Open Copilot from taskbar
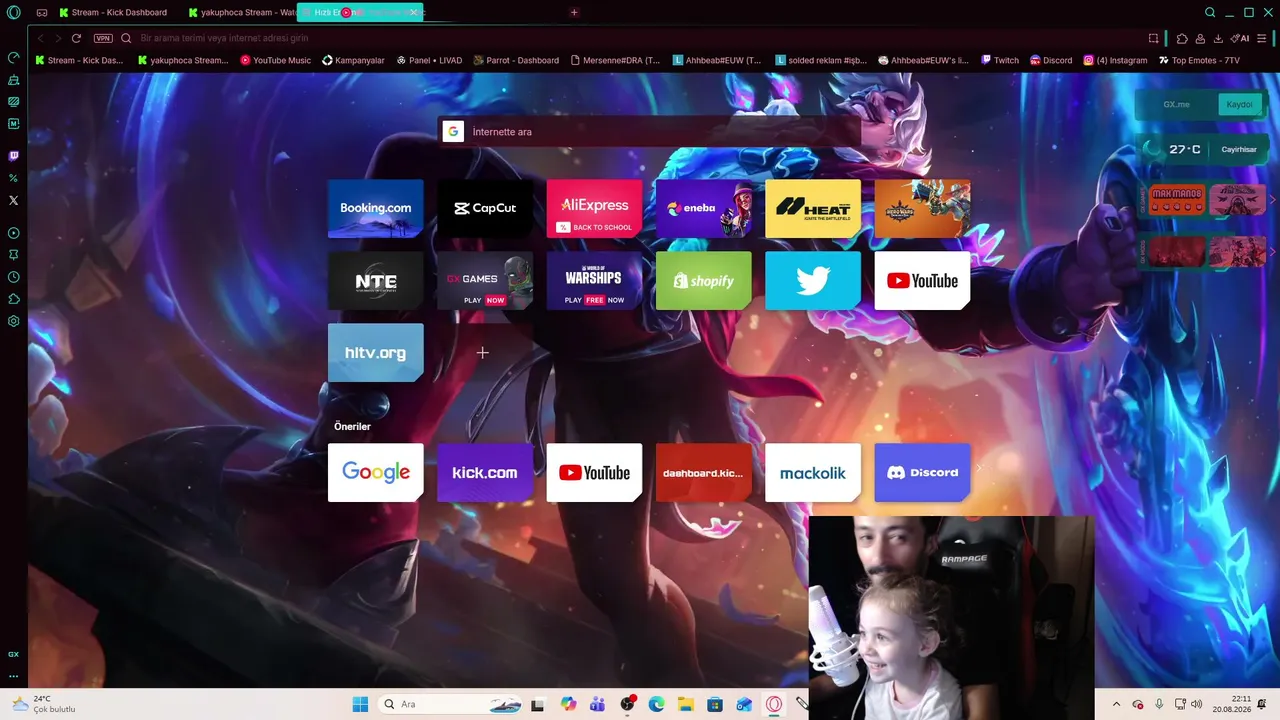 tap(569, 704)
